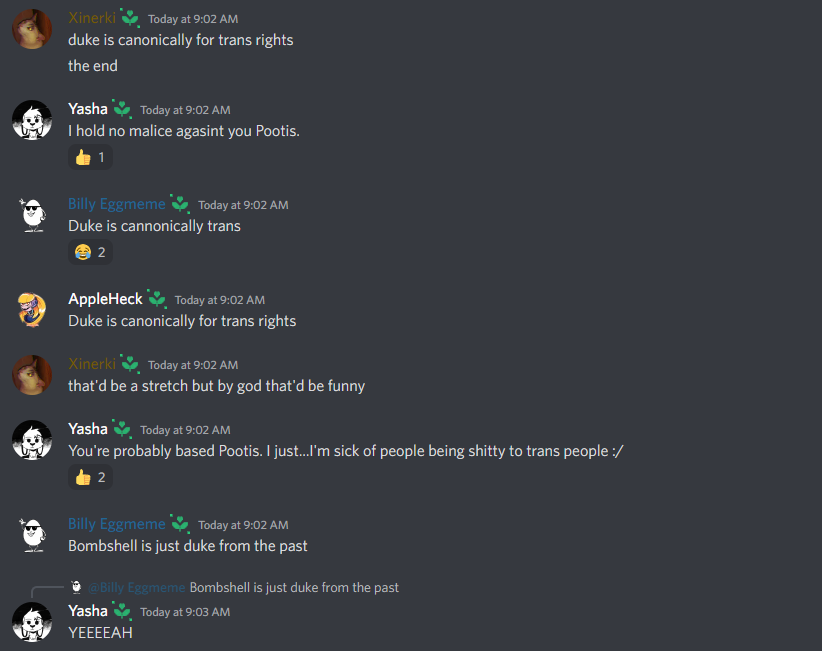Click AppleHeck's profile avatar
Screen dimensions: 822x651
click(x=32, y=310)
